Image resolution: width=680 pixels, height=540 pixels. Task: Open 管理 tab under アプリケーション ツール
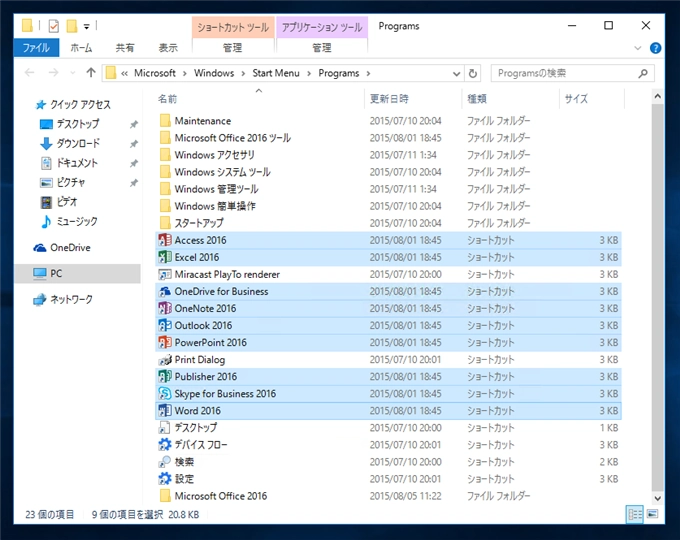(x=322, y=48)
